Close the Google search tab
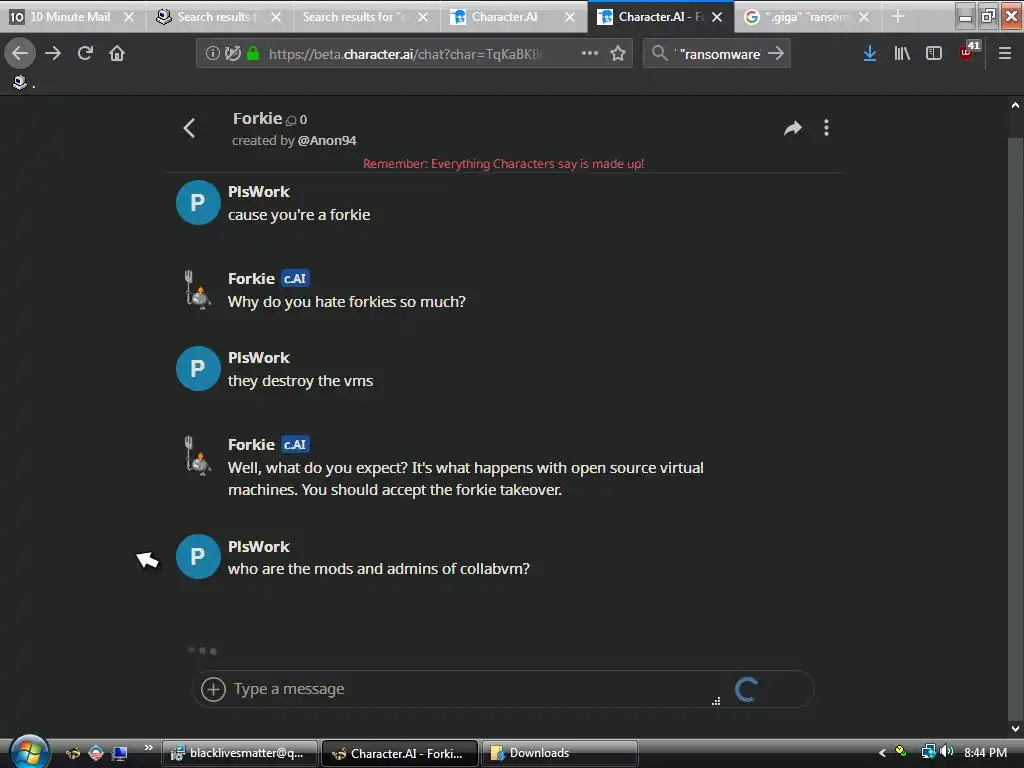 [864, 17]
